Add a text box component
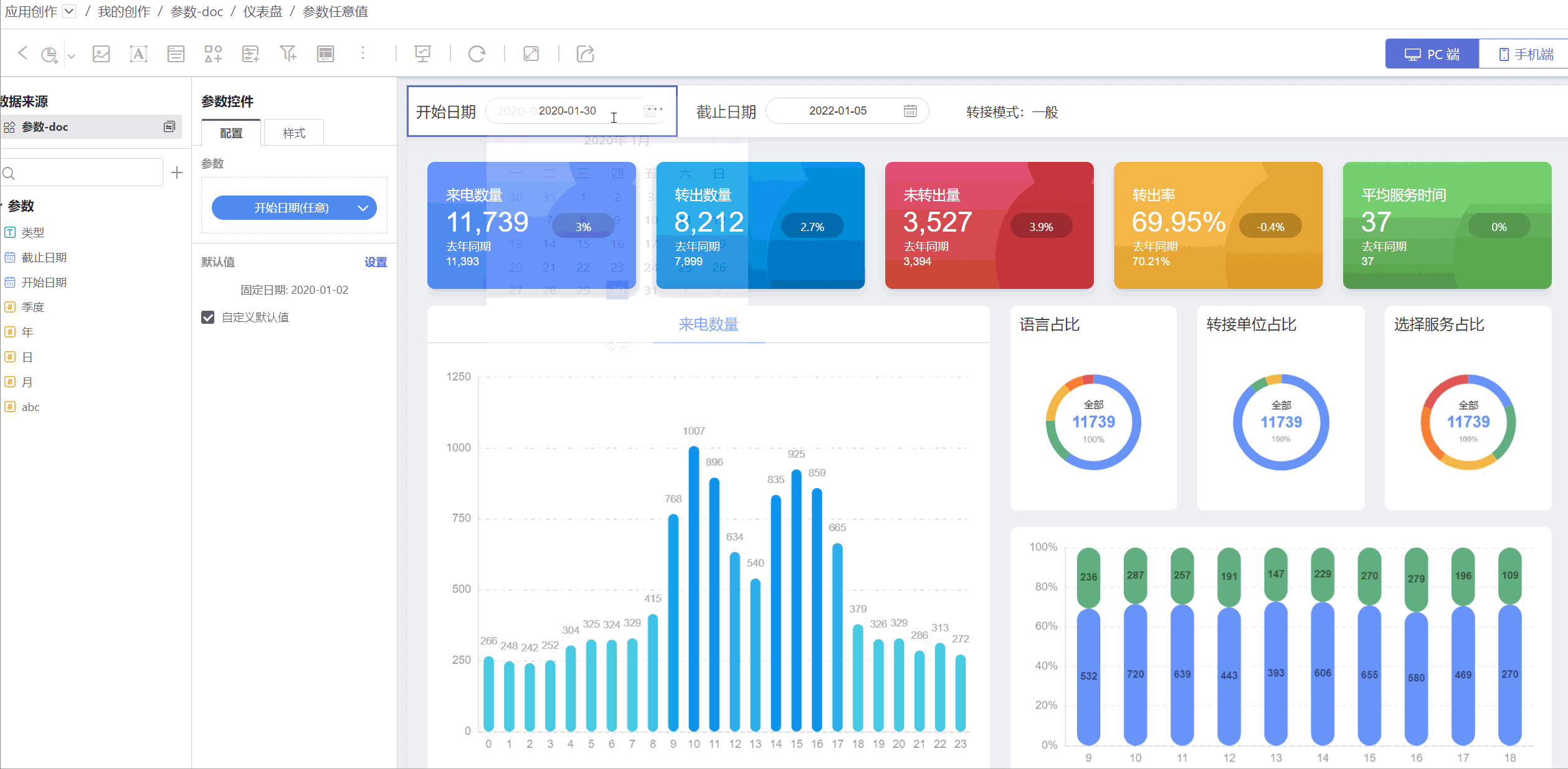Screen dimensions: 1568x769 (x=138, y=54)
